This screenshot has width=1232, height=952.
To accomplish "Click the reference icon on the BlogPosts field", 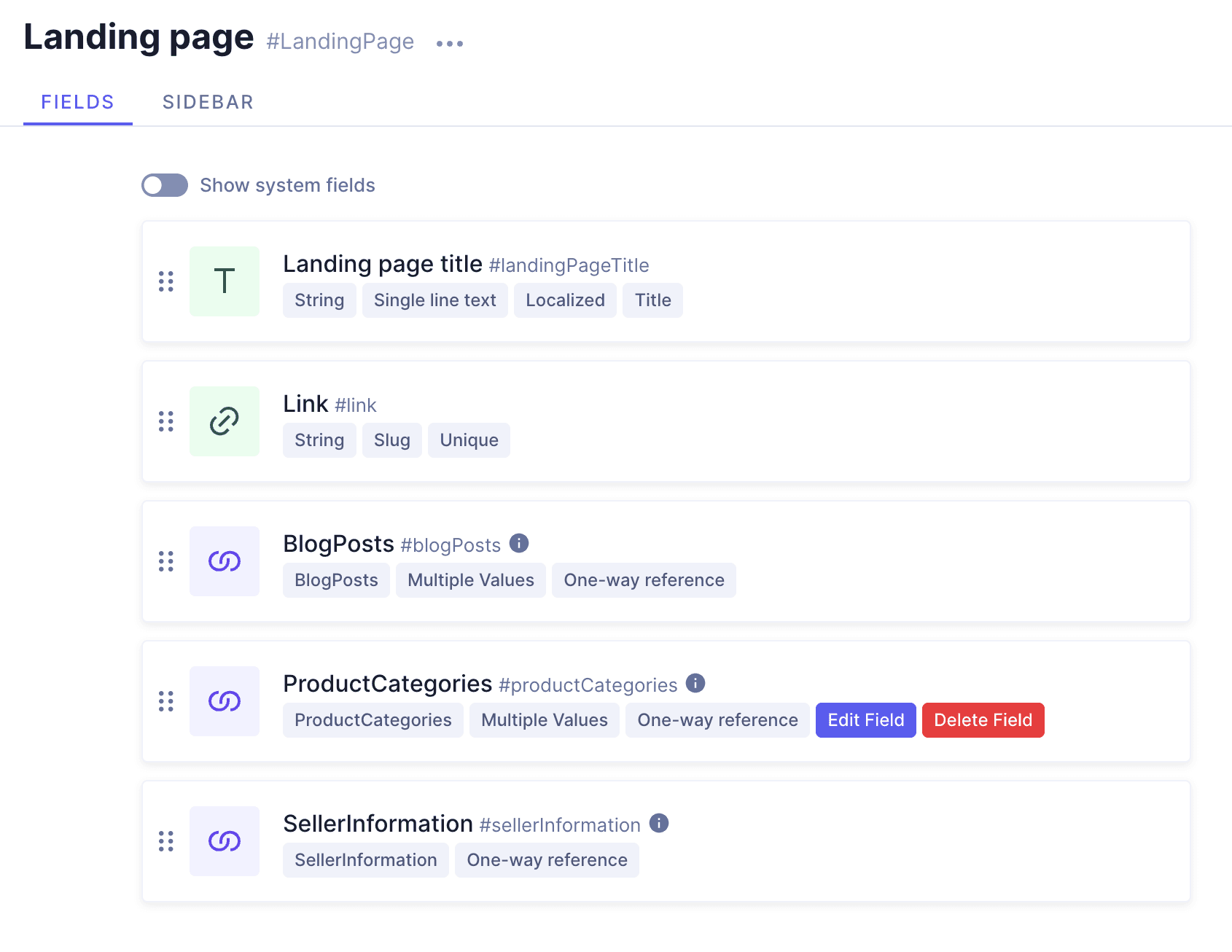I will click(224, 561).
